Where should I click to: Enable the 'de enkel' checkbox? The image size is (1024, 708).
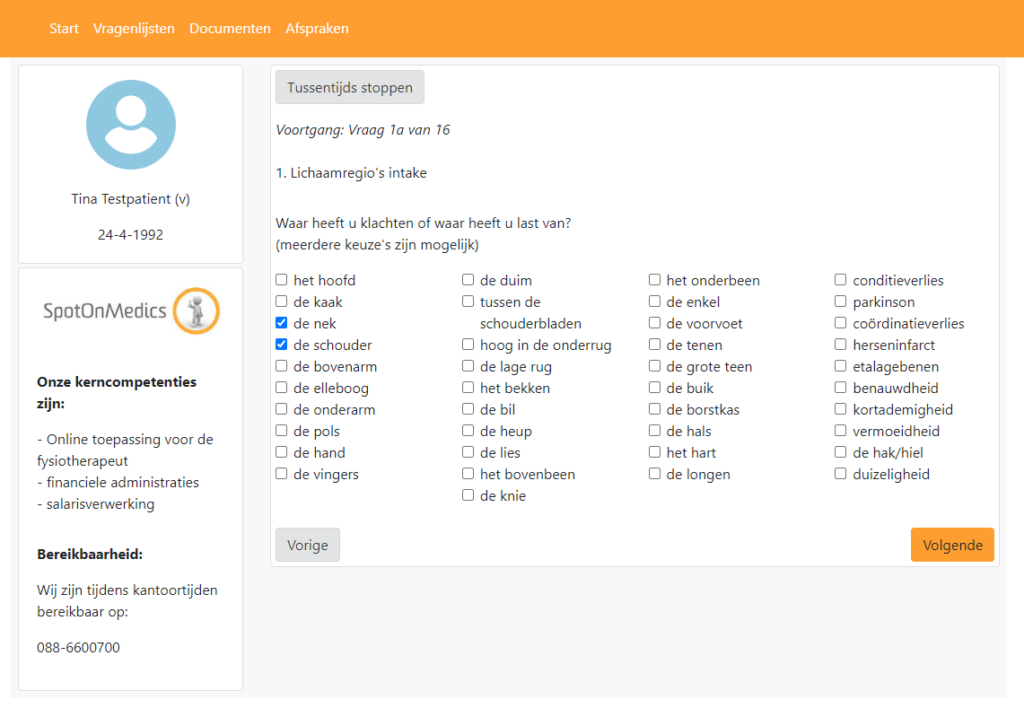click(655, 302)
